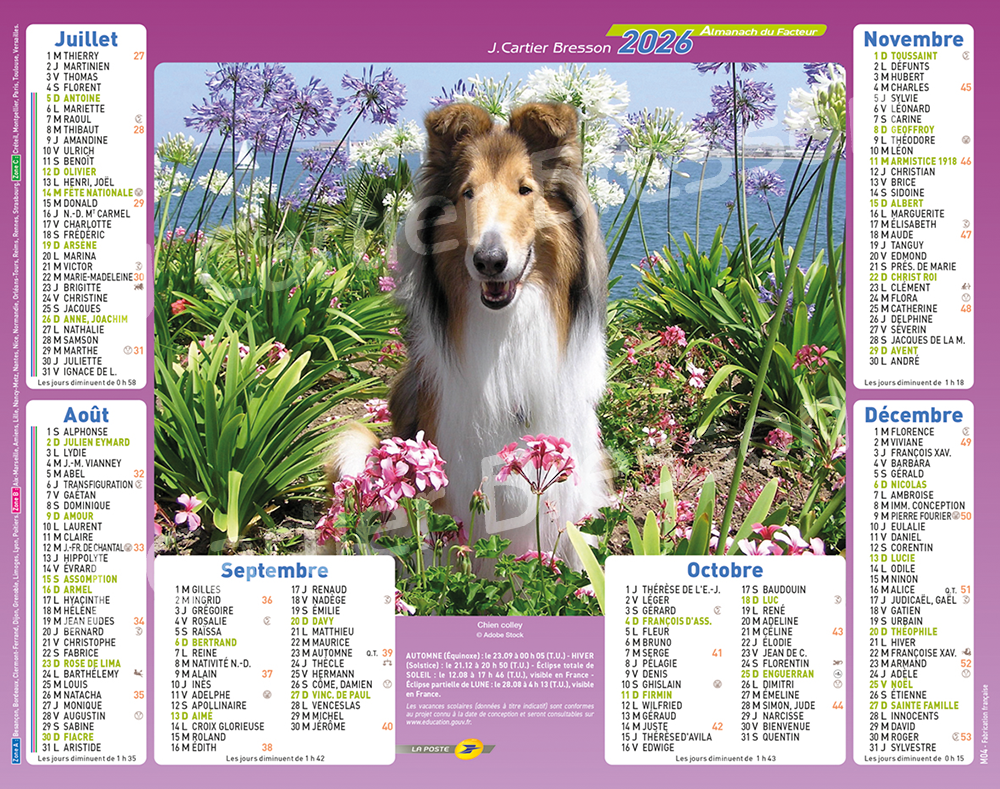The image size is (1000, 789).
Task: Open the Septembre month heading
Action: (275, 570)
